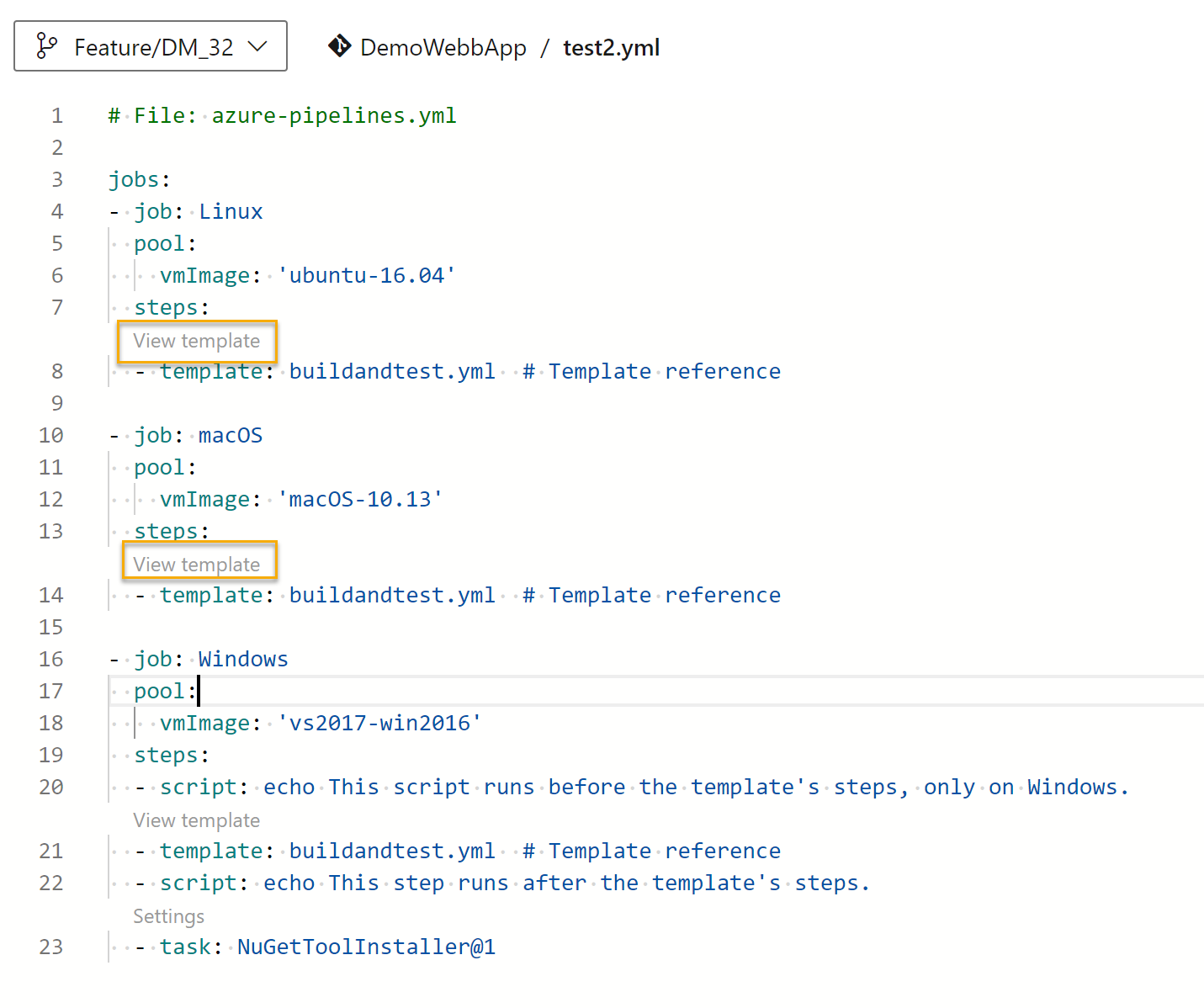Select the vmImage value ubuntu-16.04
Viewport: 1204px width, 1008px height.
(366, 274)
